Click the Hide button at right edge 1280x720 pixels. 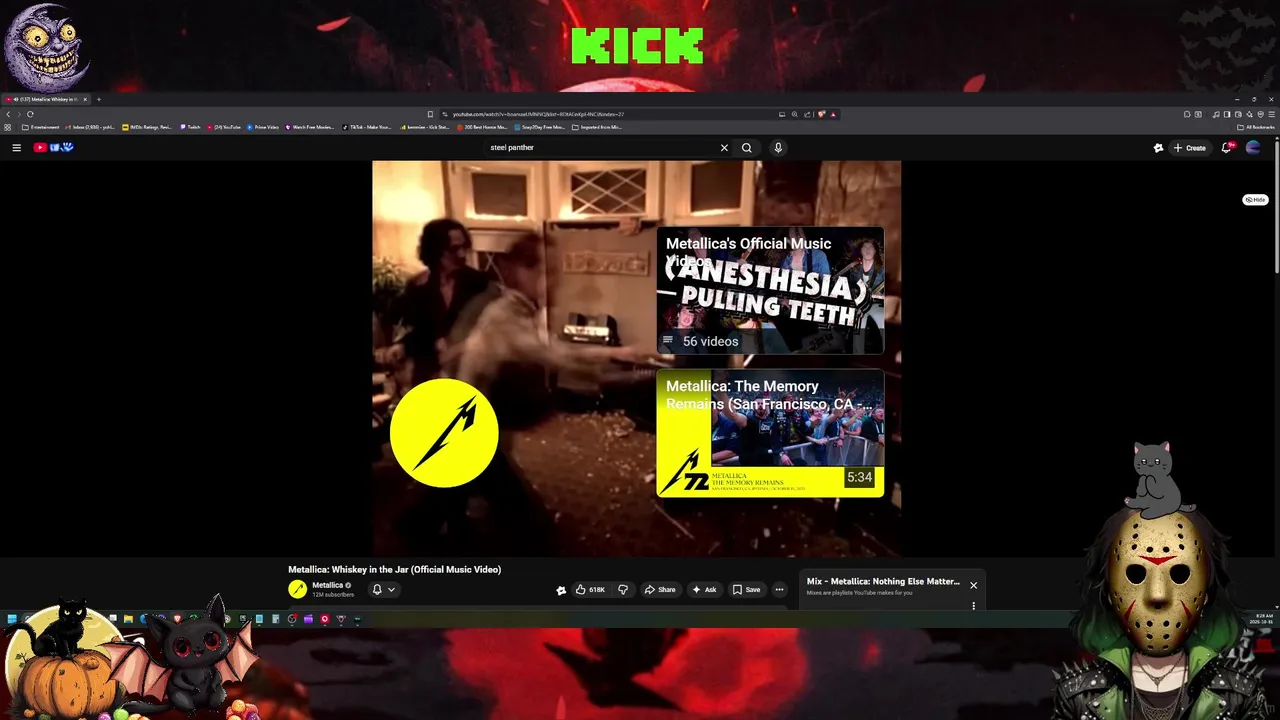(1255, 200)
